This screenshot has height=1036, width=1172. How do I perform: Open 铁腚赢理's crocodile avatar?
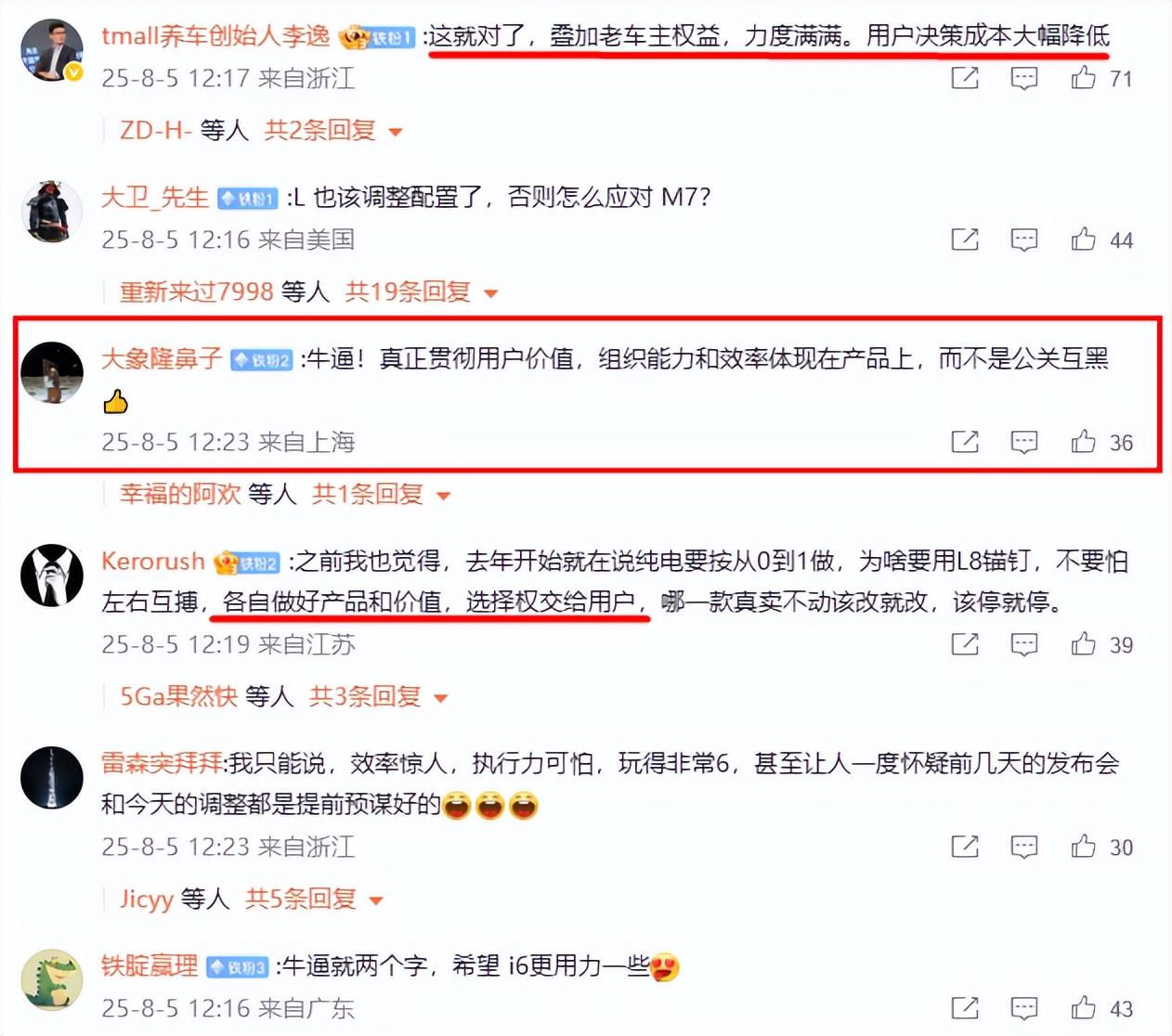click(x=52, y=979)
